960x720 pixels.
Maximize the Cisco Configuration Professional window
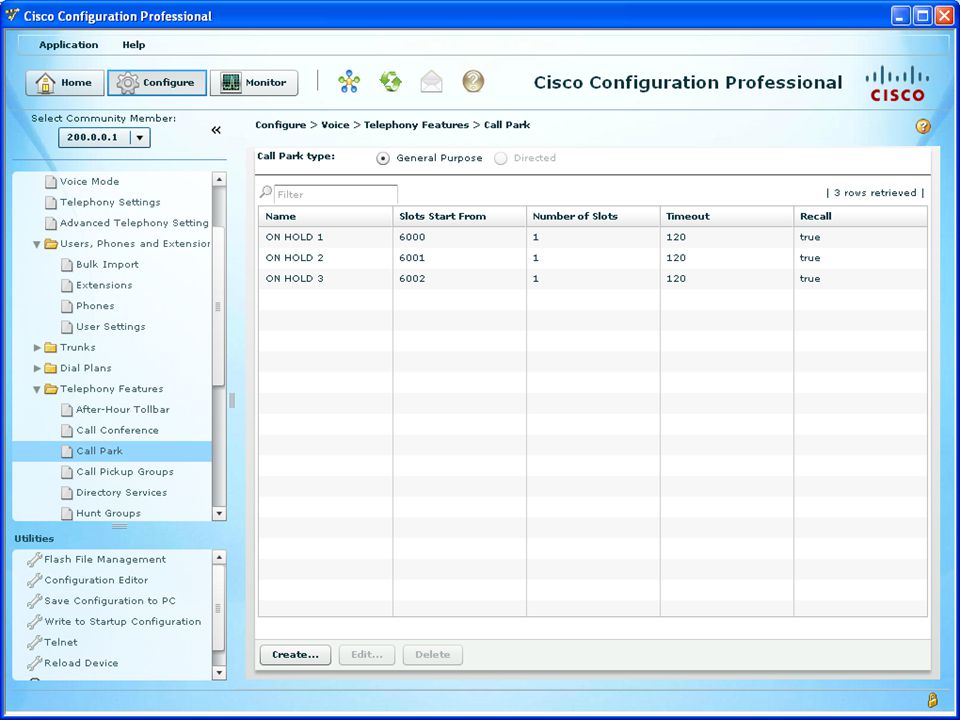pyautogui.click(x=922, y=16)
